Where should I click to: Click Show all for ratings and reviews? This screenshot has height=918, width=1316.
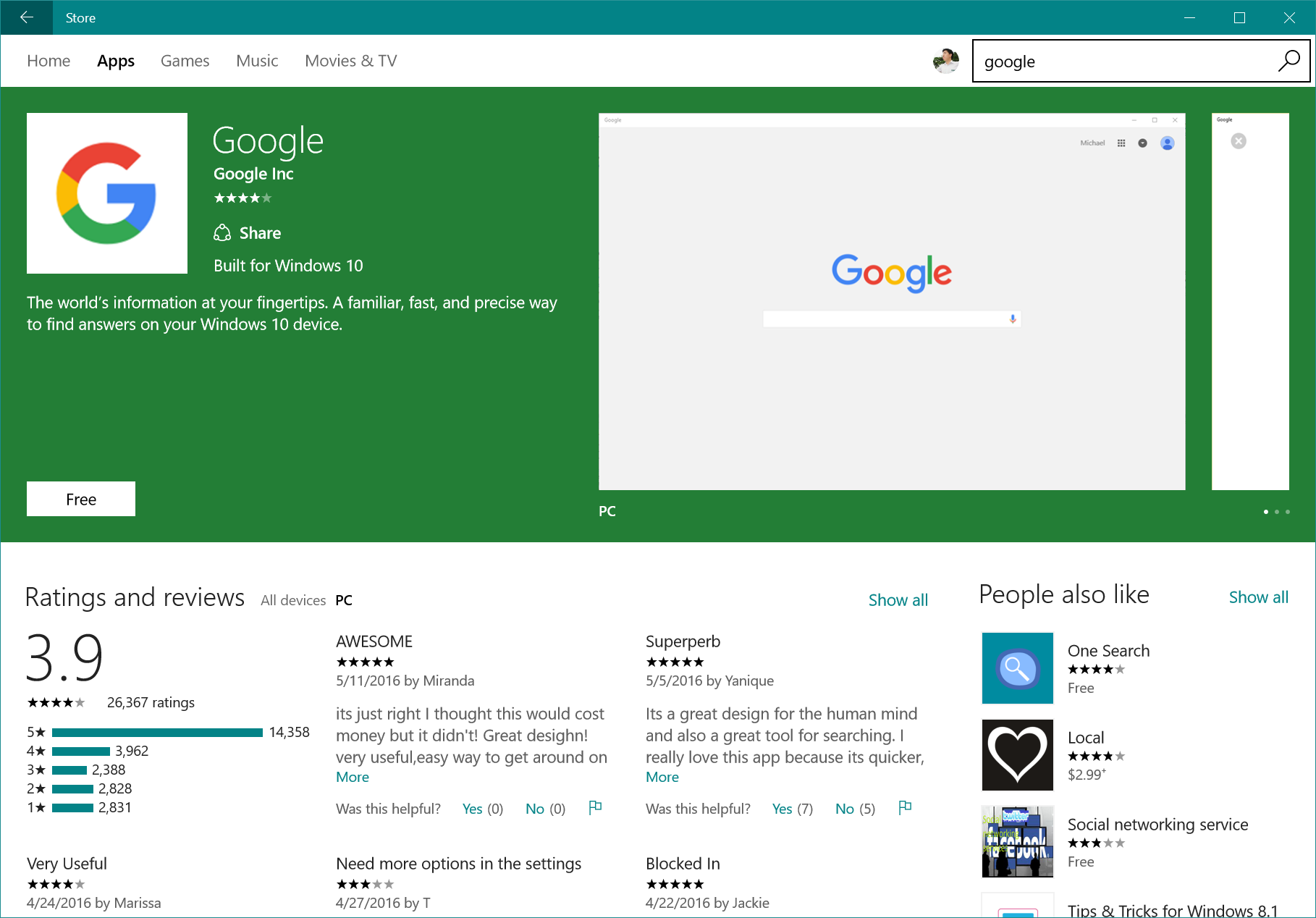[898, 600]
